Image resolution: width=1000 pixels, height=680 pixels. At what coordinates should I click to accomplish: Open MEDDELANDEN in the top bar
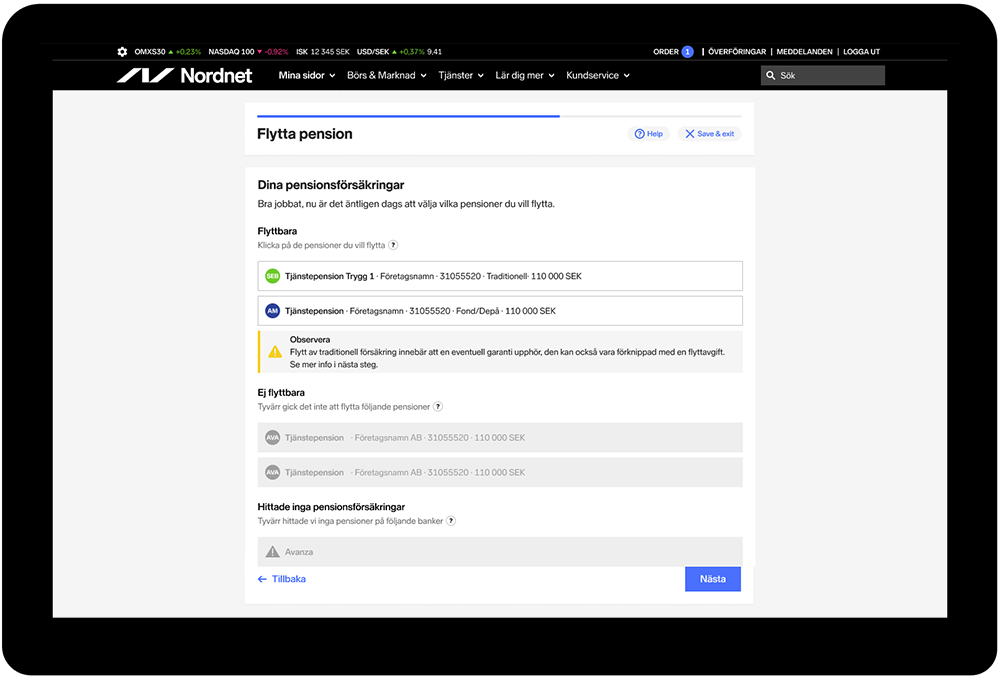[x=804, y=52]
